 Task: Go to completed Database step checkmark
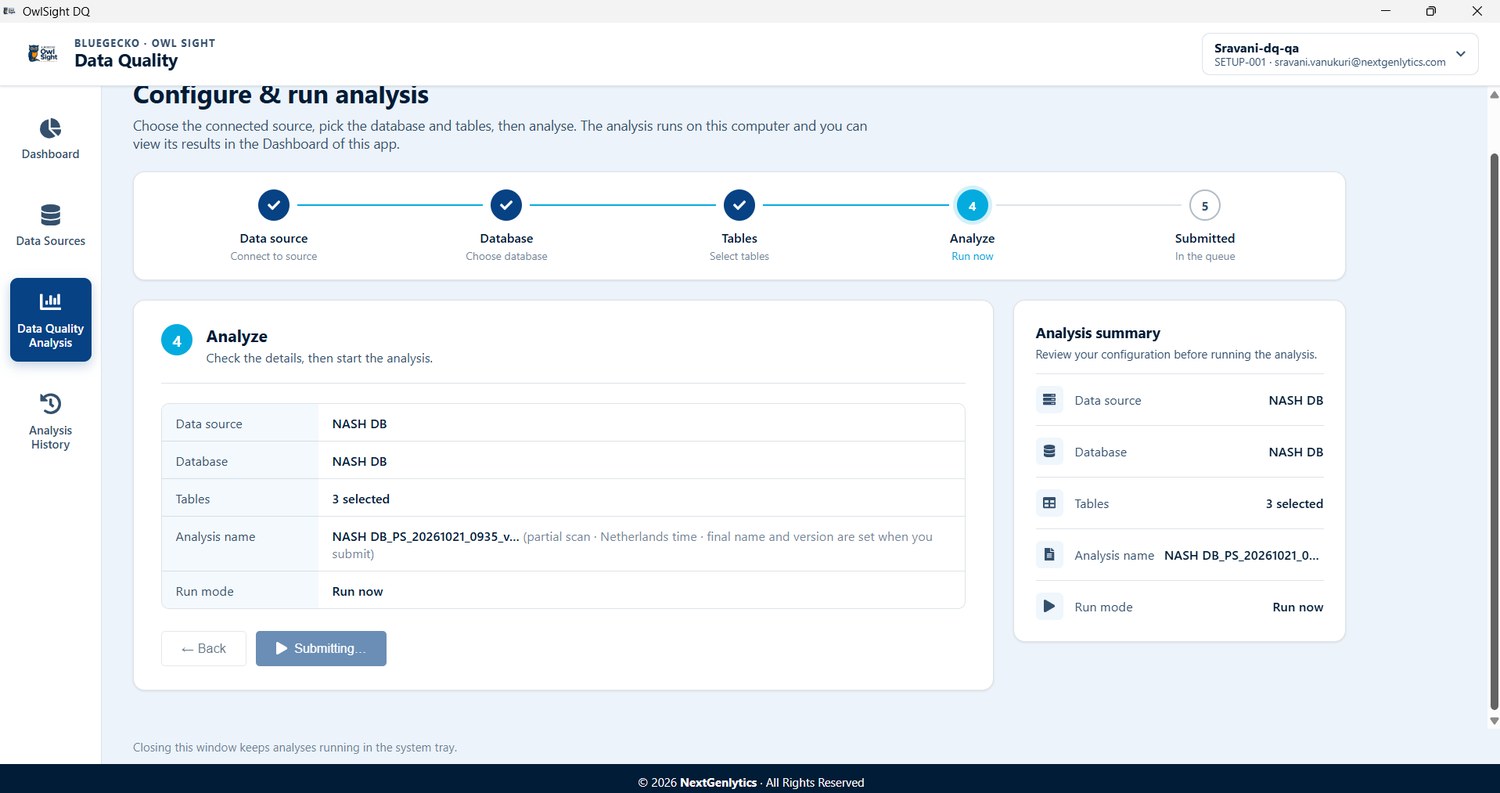(506, 205)
